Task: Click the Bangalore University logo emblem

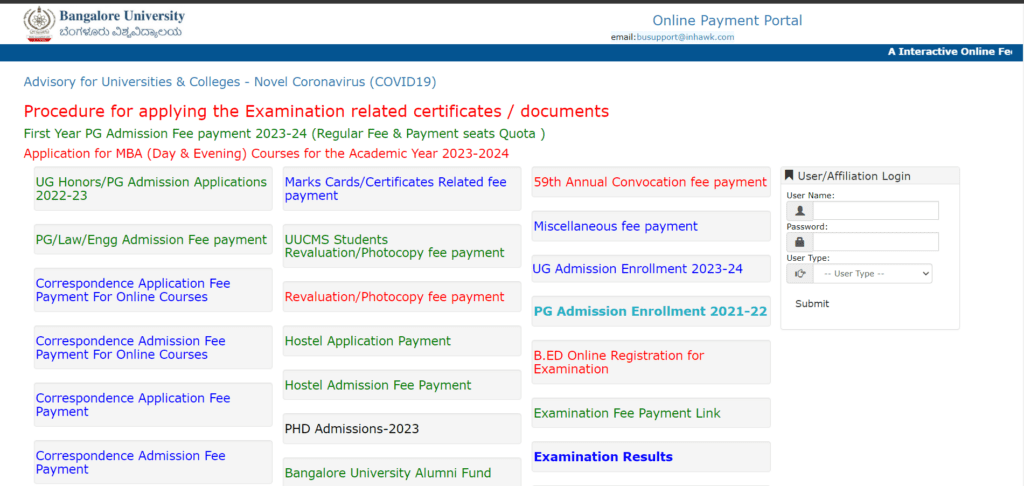Action: (39, 25)
